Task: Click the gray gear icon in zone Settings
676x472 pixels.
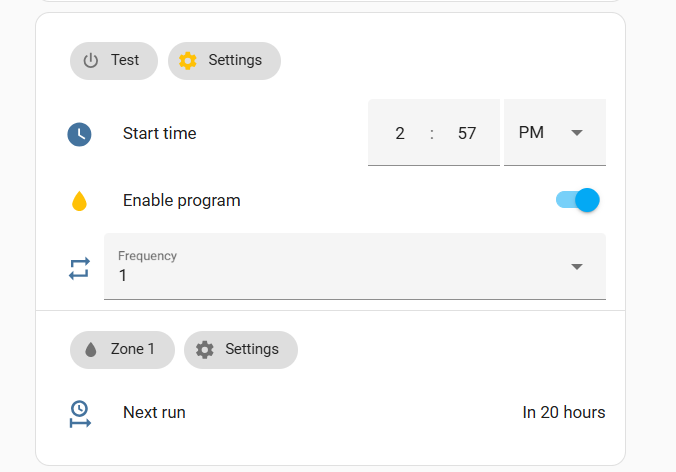Action: pos(205,349)
